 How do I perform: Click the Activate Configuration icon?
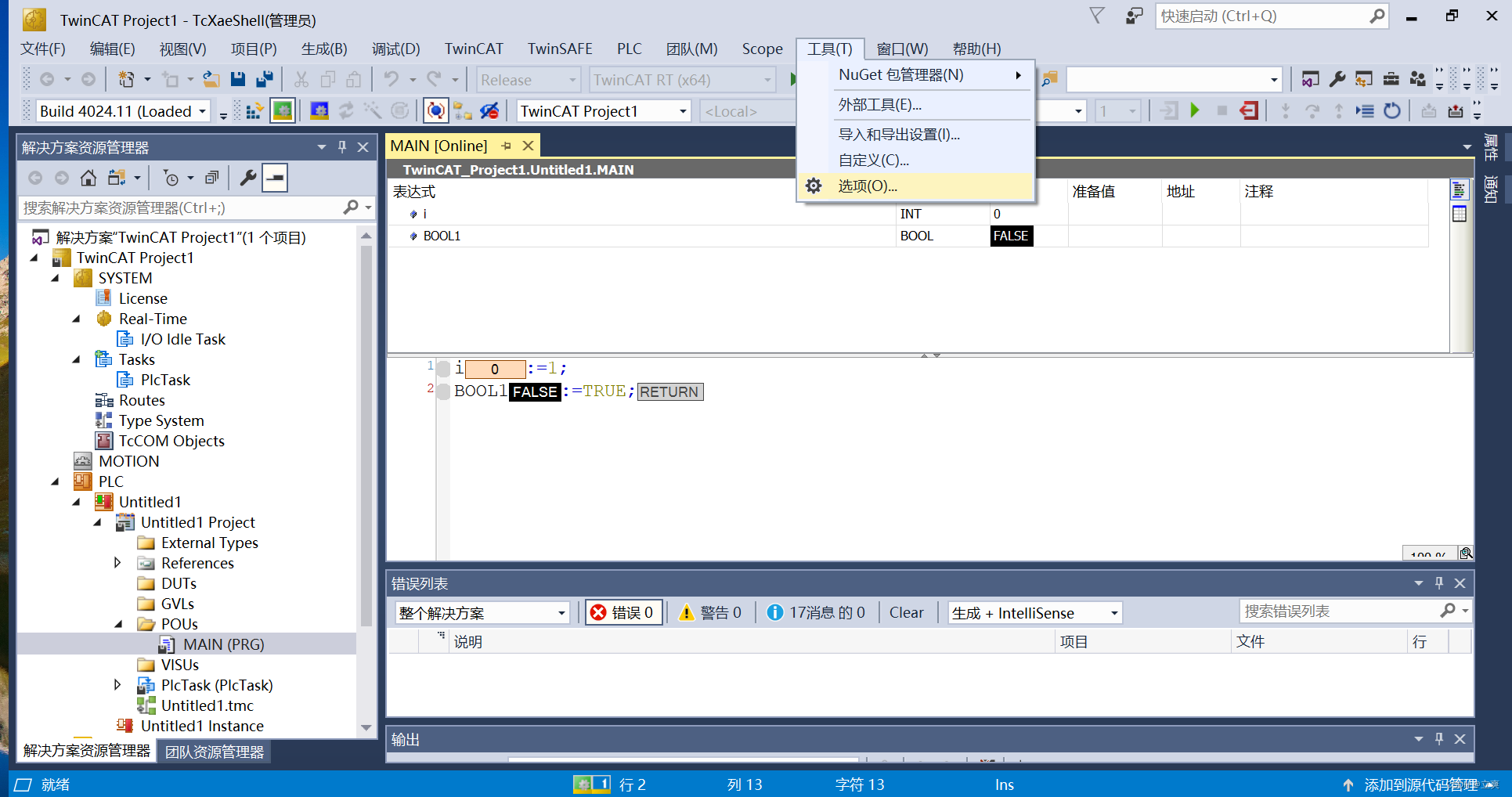254,111
